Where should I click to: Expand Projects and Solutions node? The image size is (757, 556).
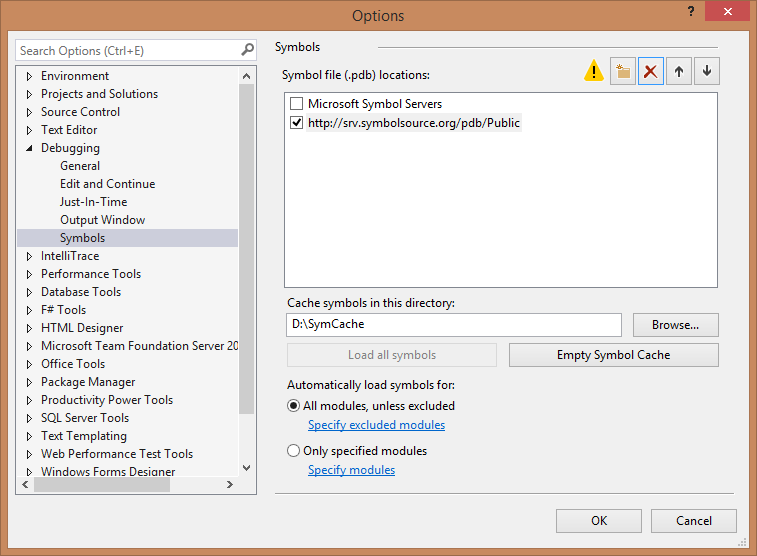point(29,94)
